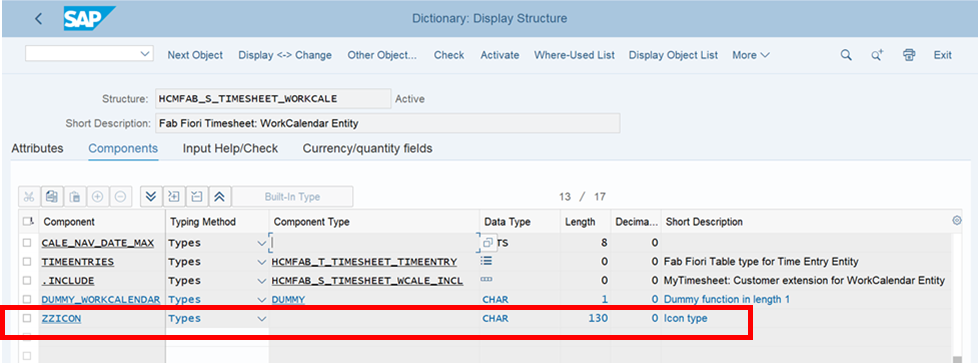This screenshot has width=978, height=363.
Task: Click the insert row plus icon
Action: click(x=97, y=196)
